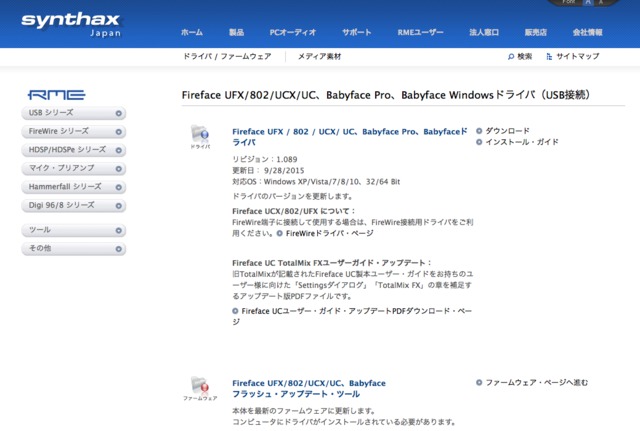Open Fireface UCユーザー・ガイド PDF download link
The height and width of the screenshot is (431, 640).
352,316
